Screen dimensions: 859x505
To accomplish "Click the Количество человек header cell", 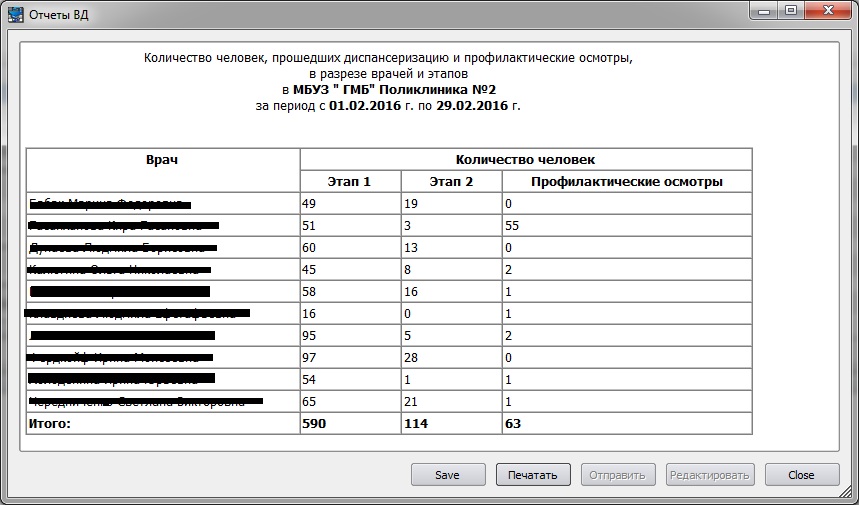I will [526, 160].
